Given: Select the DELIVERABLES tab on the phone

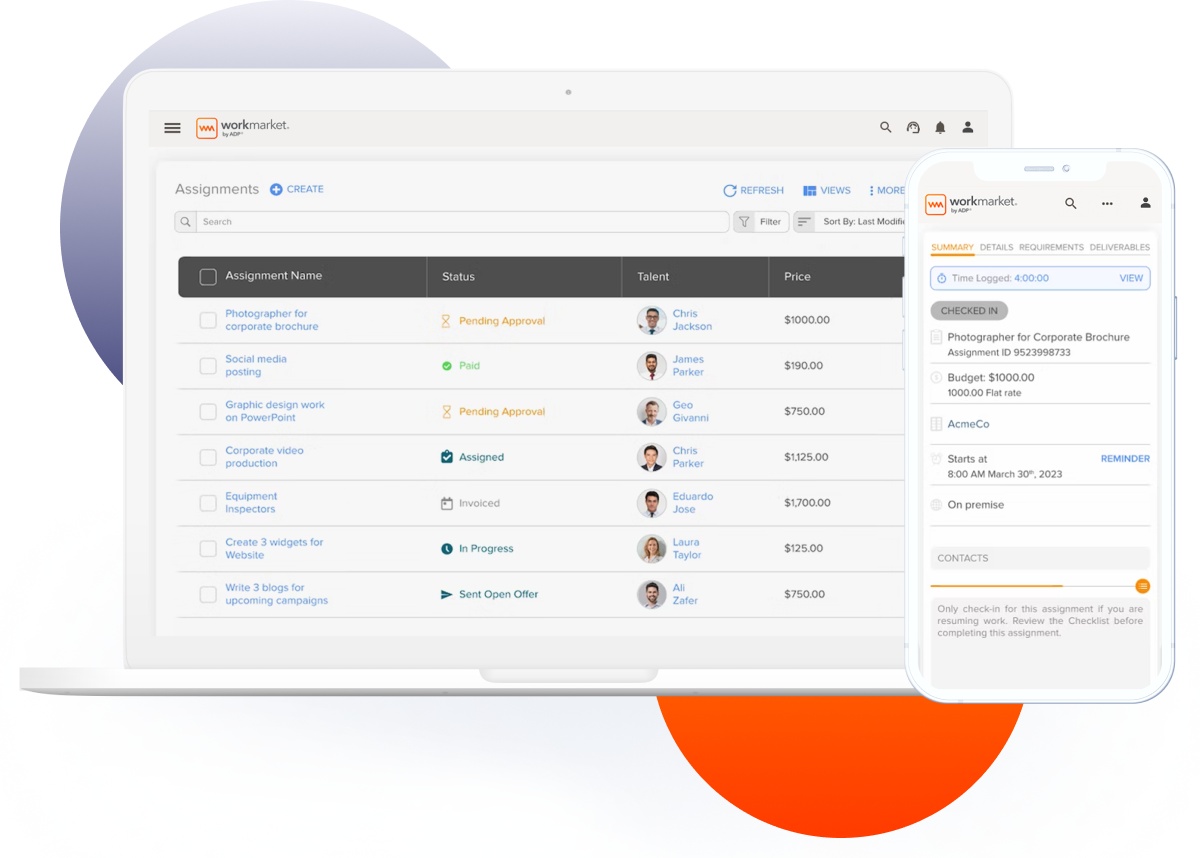Looking at the screenshot, I should (1119, 247).
